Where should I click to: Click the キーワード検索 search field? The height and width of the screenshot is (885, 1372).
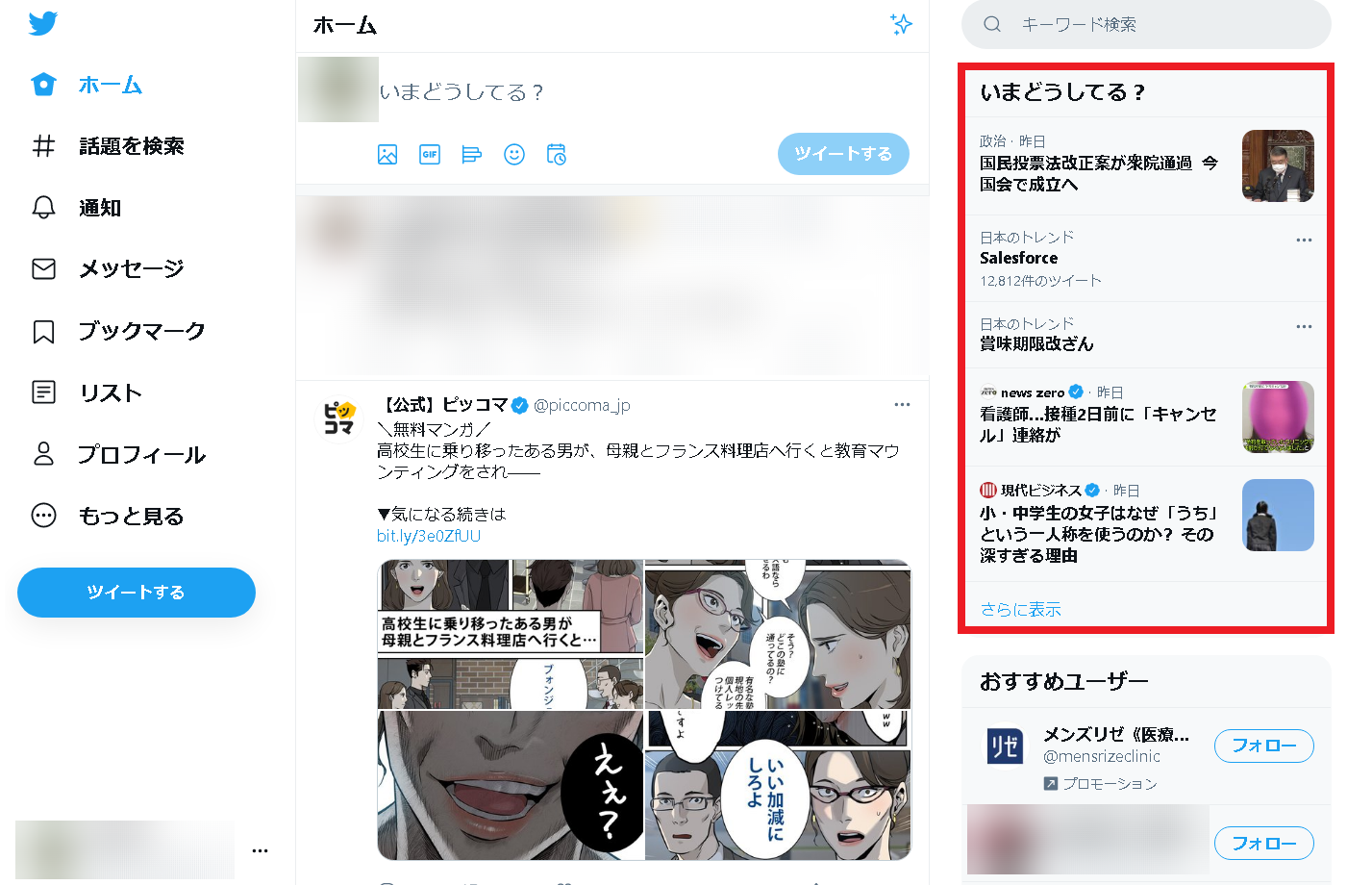point(1146,24)
